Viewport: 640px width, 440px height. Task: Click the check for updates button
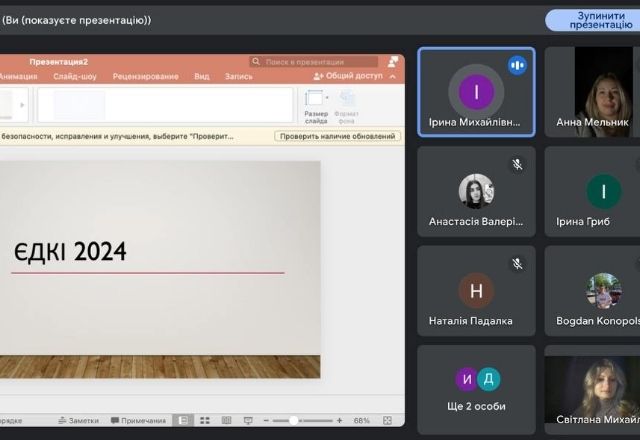click(338, 136)
